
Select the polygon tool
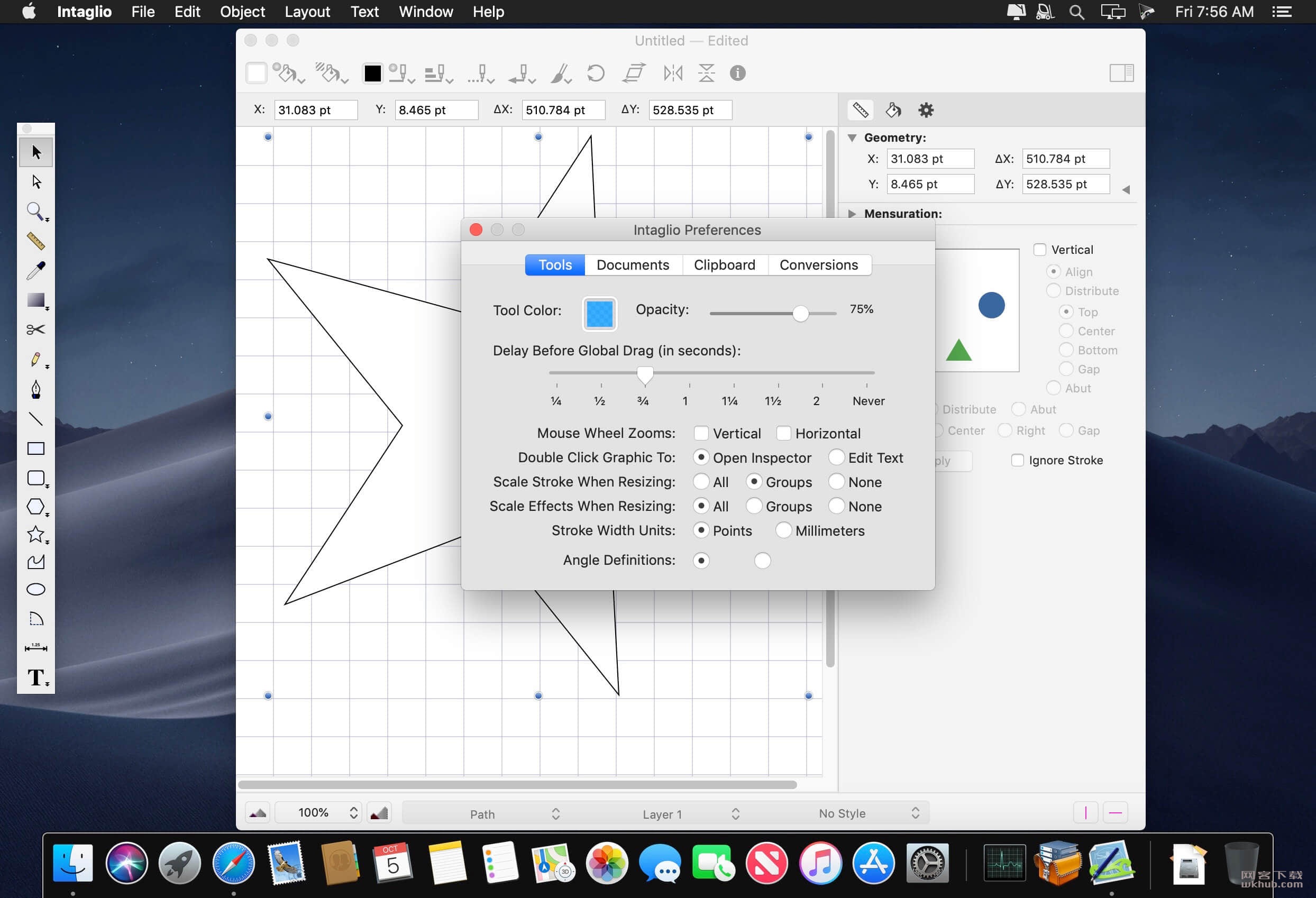(x=36, y=507)
